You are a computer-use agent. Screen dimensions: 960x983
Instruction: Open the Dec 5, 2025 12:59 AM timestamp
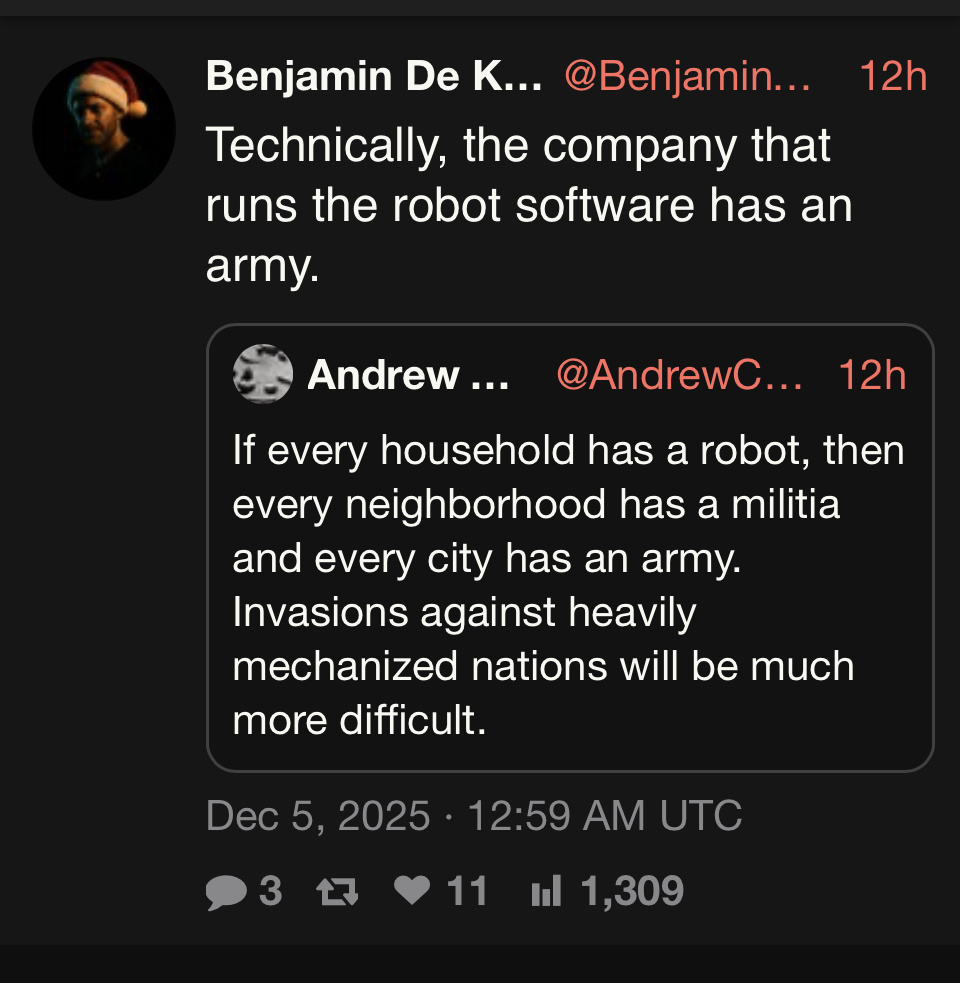[x=474, y=816]
